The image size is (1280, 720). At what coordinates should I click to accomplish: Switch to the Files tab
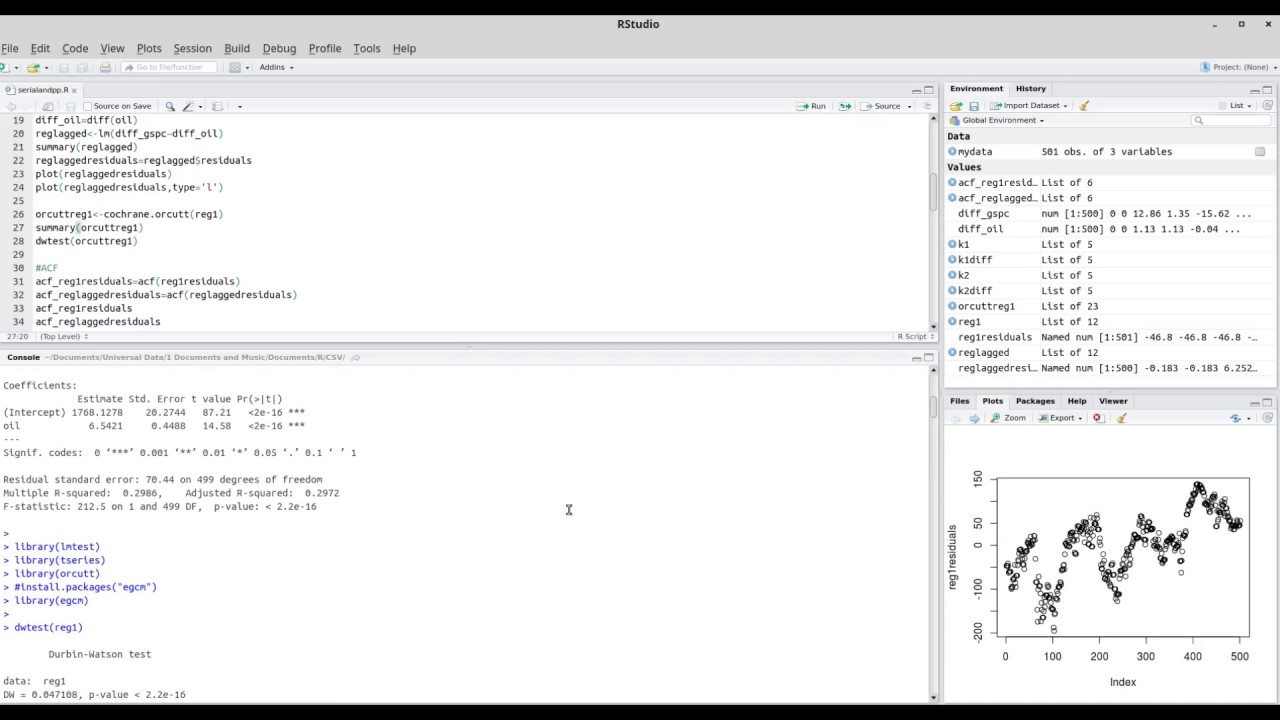pos(960,401)
